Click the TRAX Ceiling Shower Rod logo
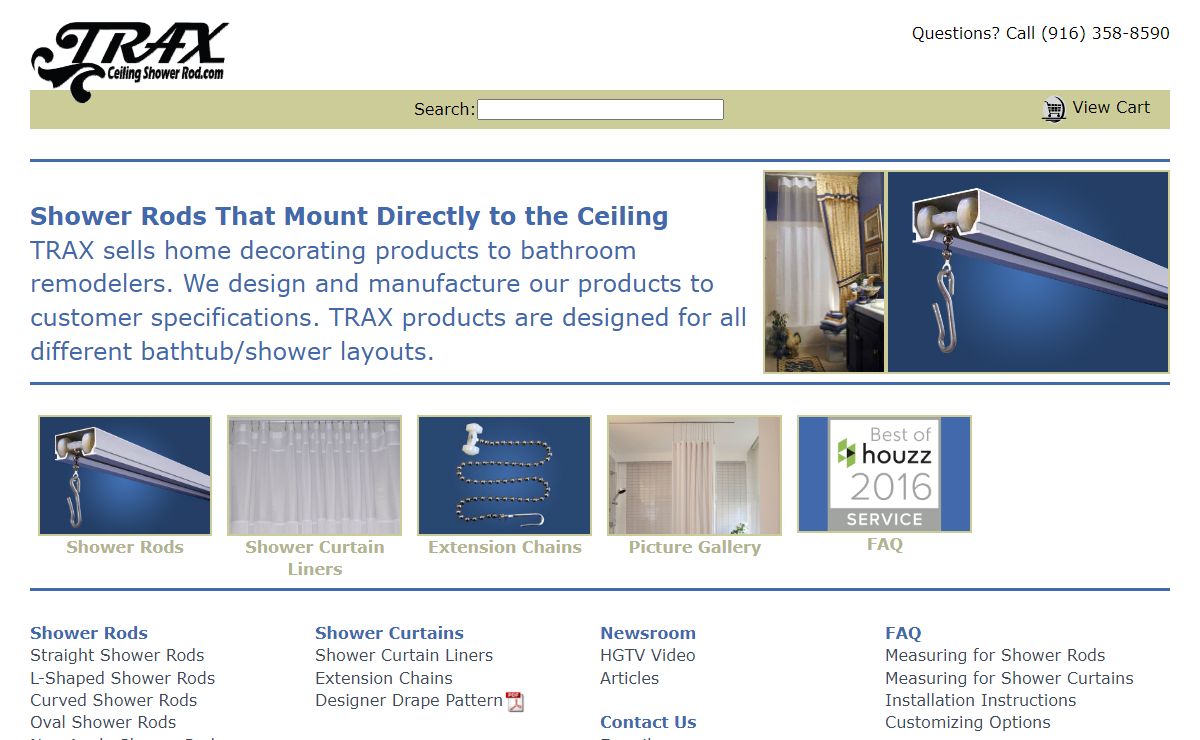 [130, 62]
